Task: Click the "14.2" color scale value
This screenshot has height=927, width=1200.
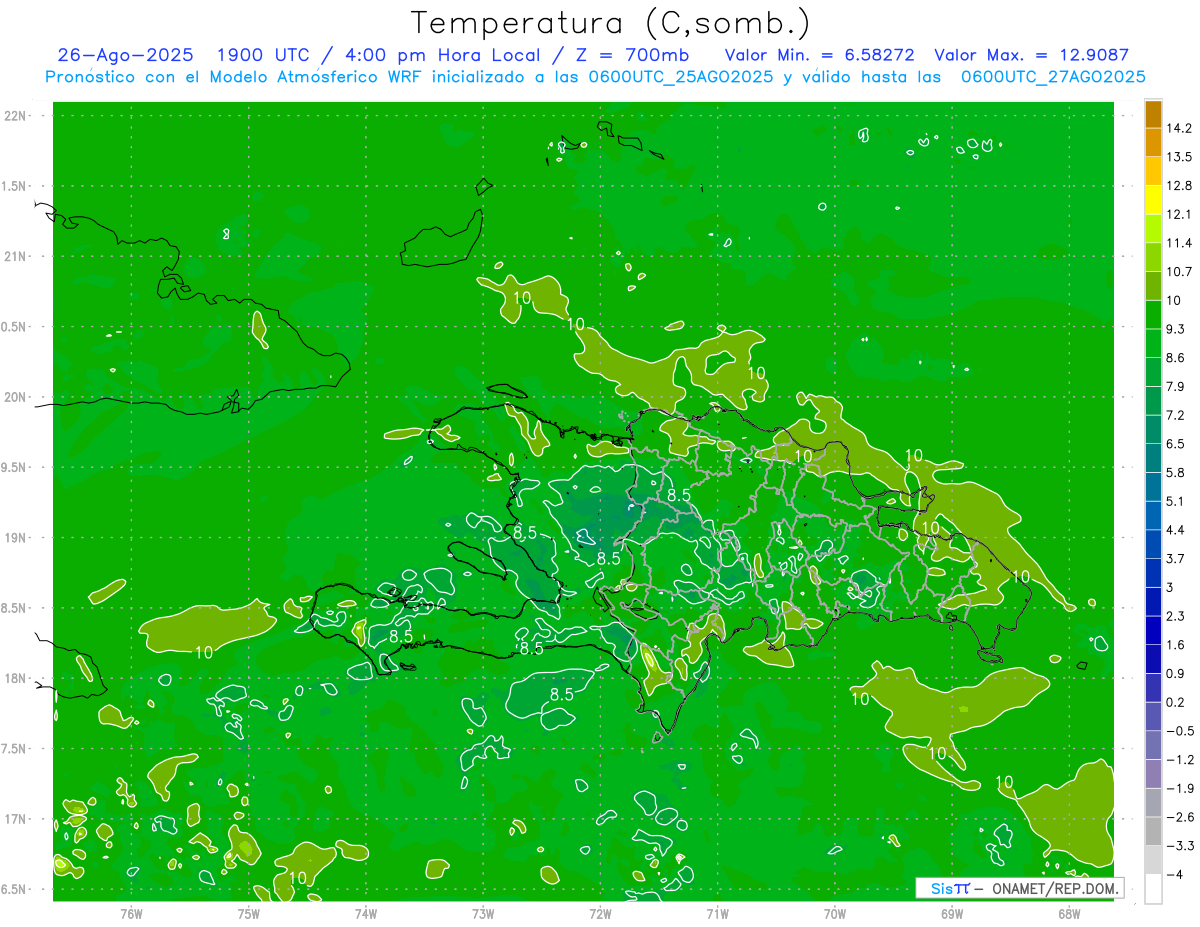Action: point(1179,128)
